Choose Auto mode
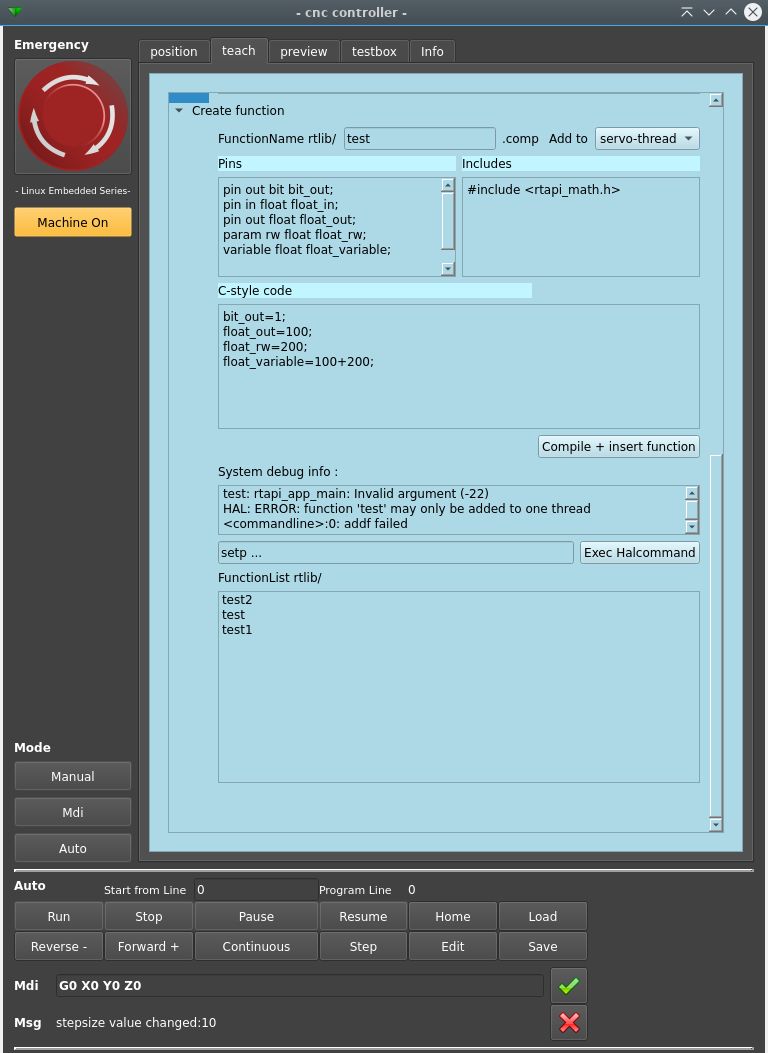The image size is (768, 1053). pos(73,848)
